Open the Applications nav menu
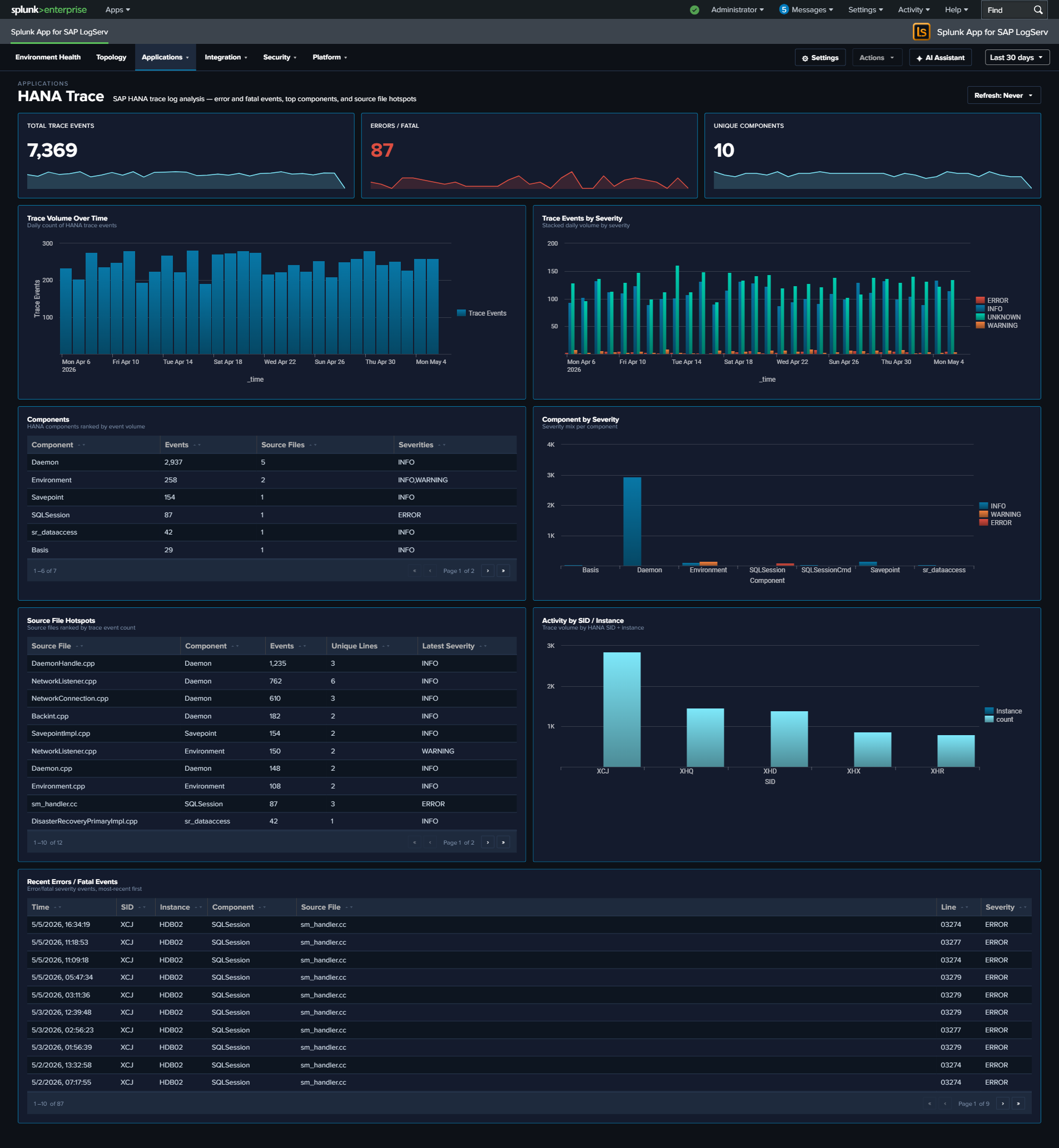 pyautogui.click(x=165, y=57)
